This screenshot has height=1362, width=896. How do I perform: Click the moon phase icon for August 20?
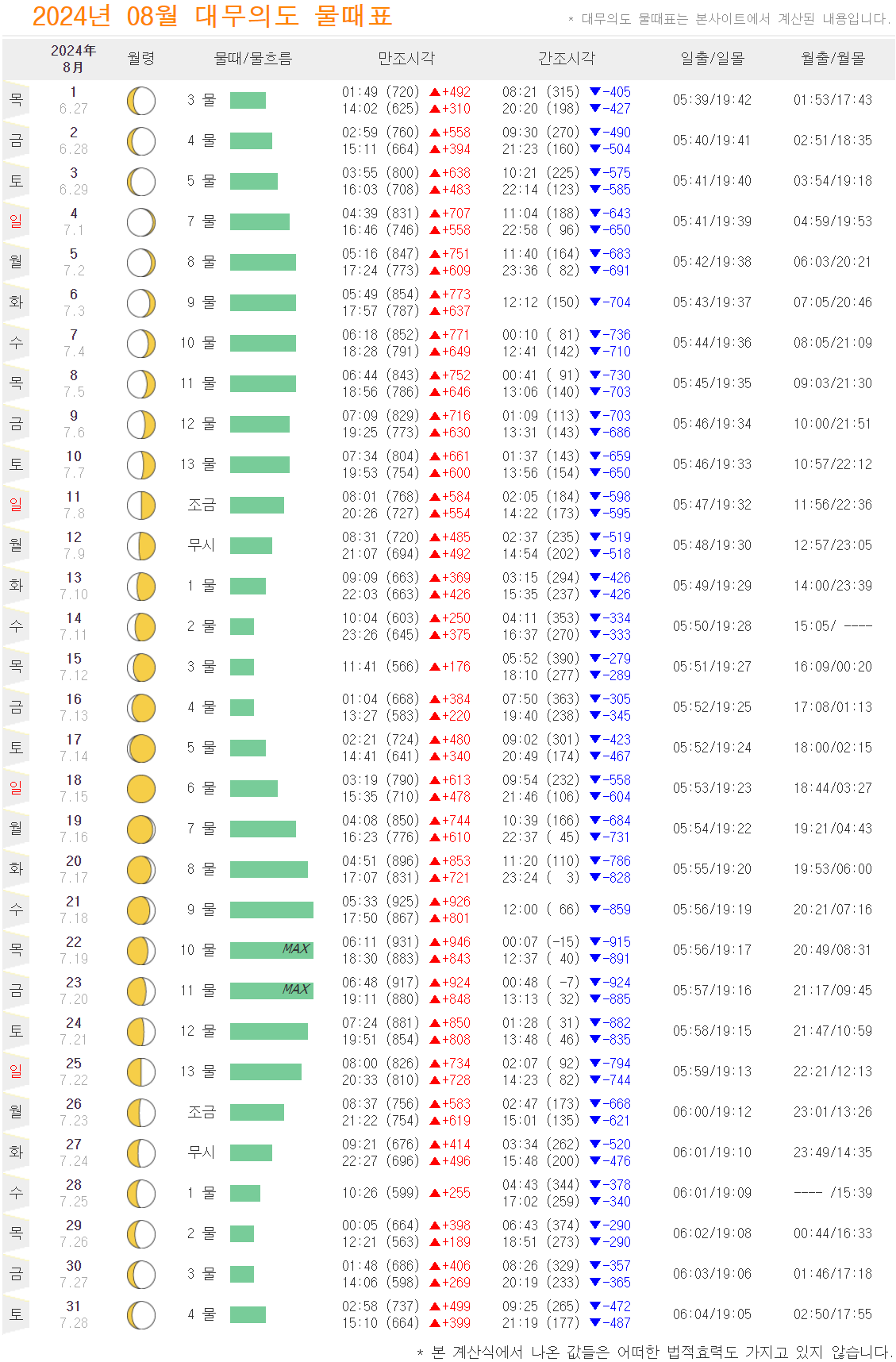coord(141,870)
